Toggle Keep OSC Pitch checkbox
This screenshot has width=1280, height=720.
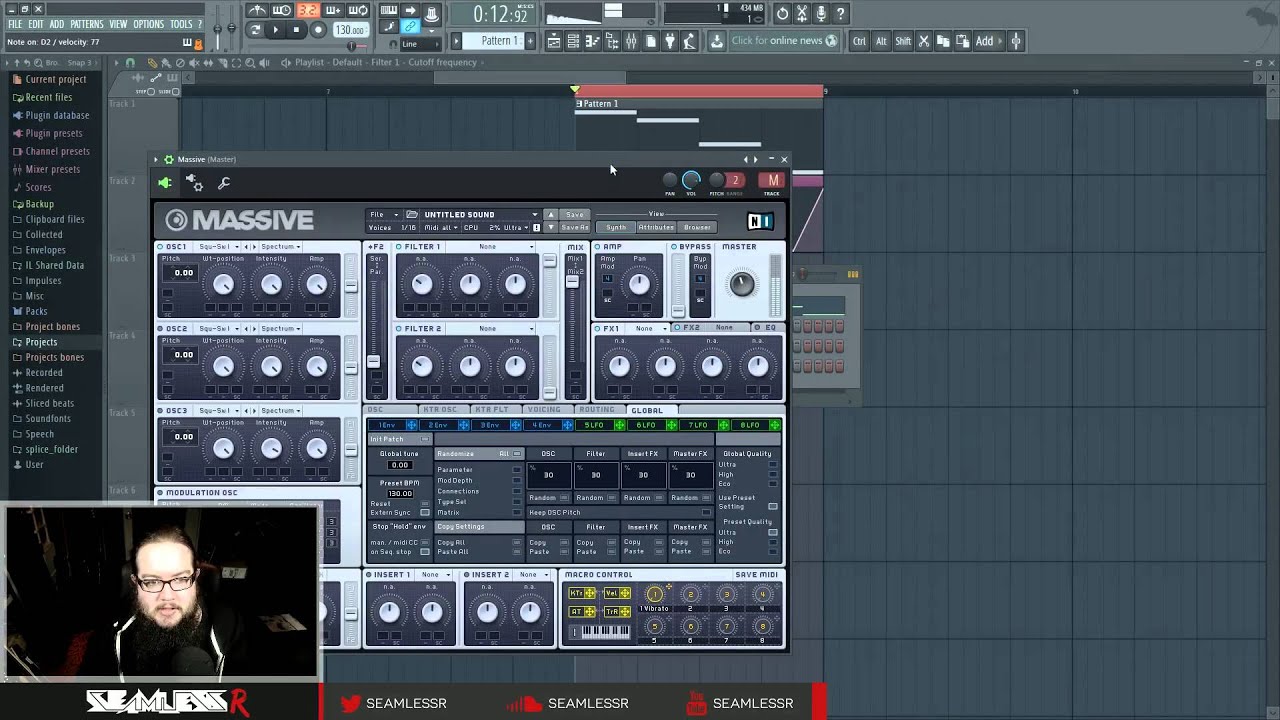(706, 512)
